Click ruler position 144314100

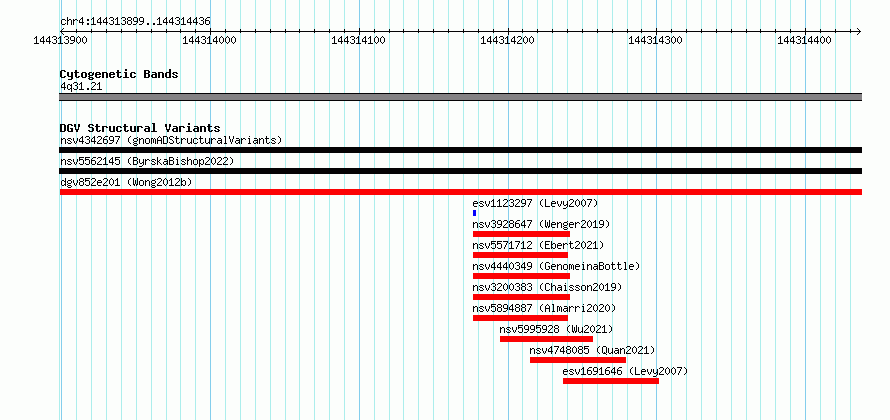(358, 40)
